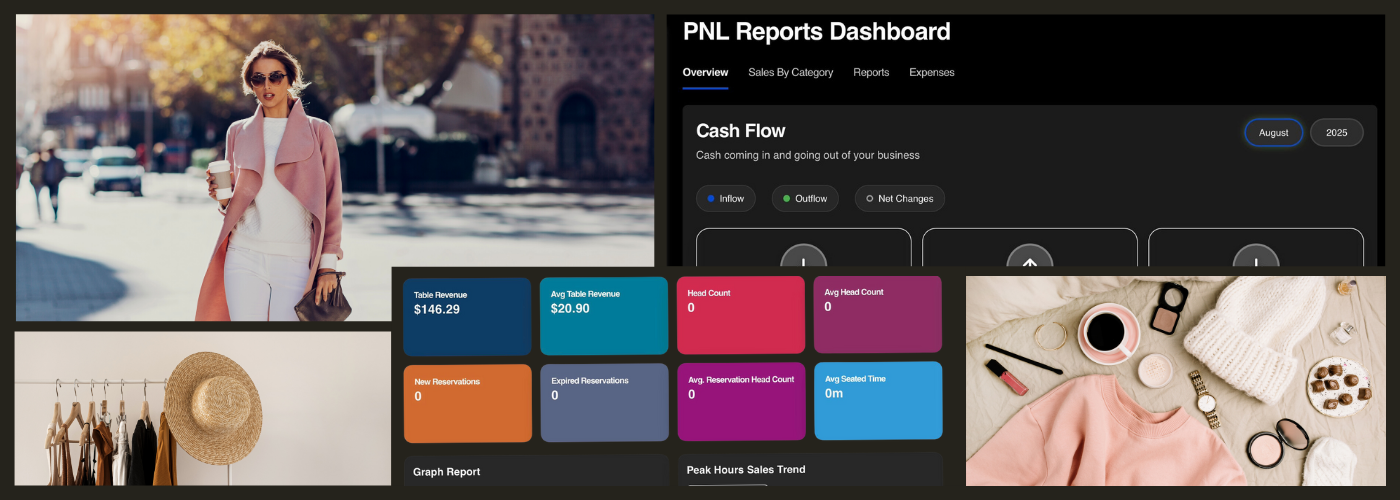The height and width of the screenshot is (500, 1400).
Task: Select the orange New Reservations tile
Action: [467, 403]
